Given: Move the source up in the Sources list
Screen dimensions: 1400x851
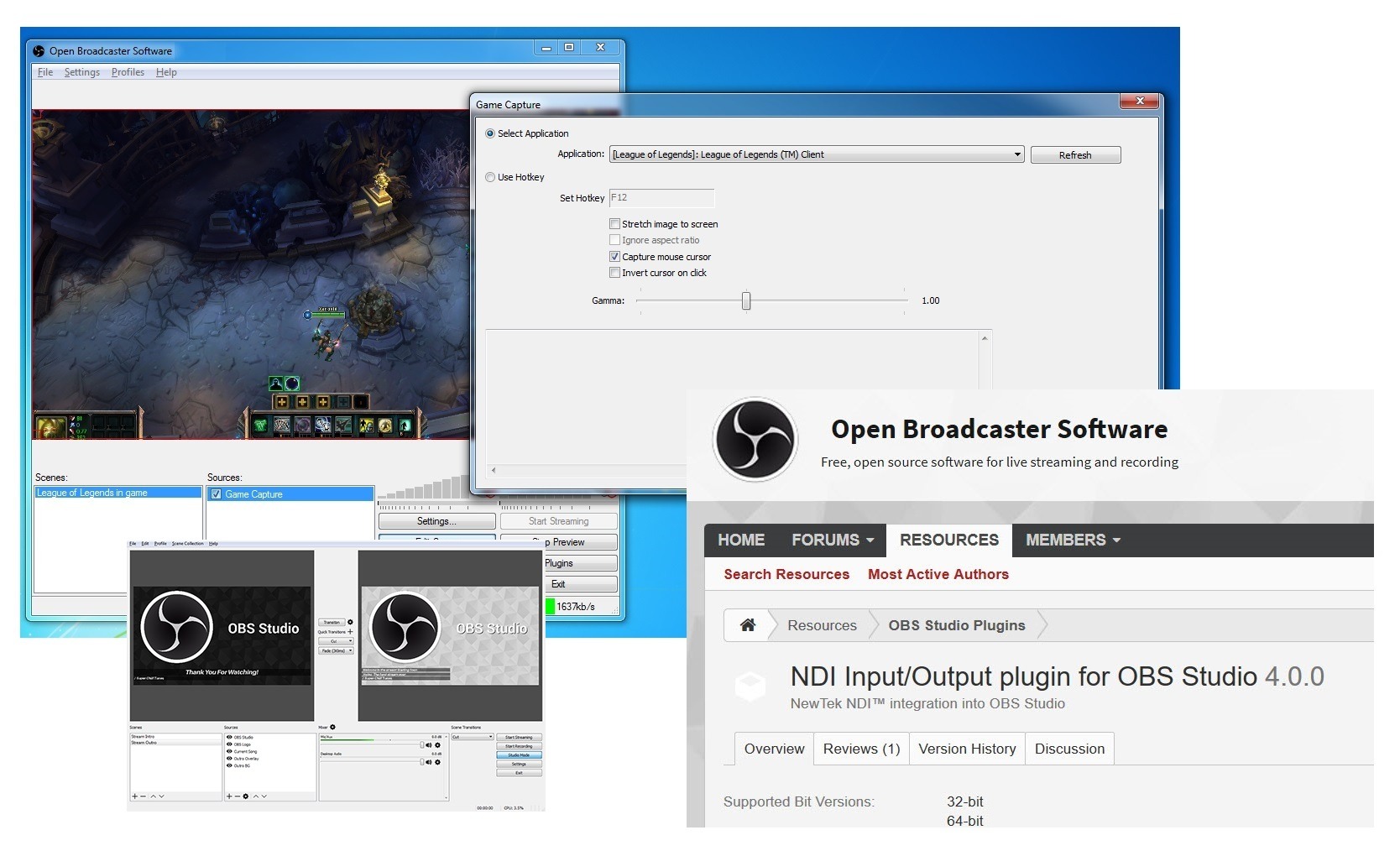Looking at the screenshot, I should (x=256, y=796).
